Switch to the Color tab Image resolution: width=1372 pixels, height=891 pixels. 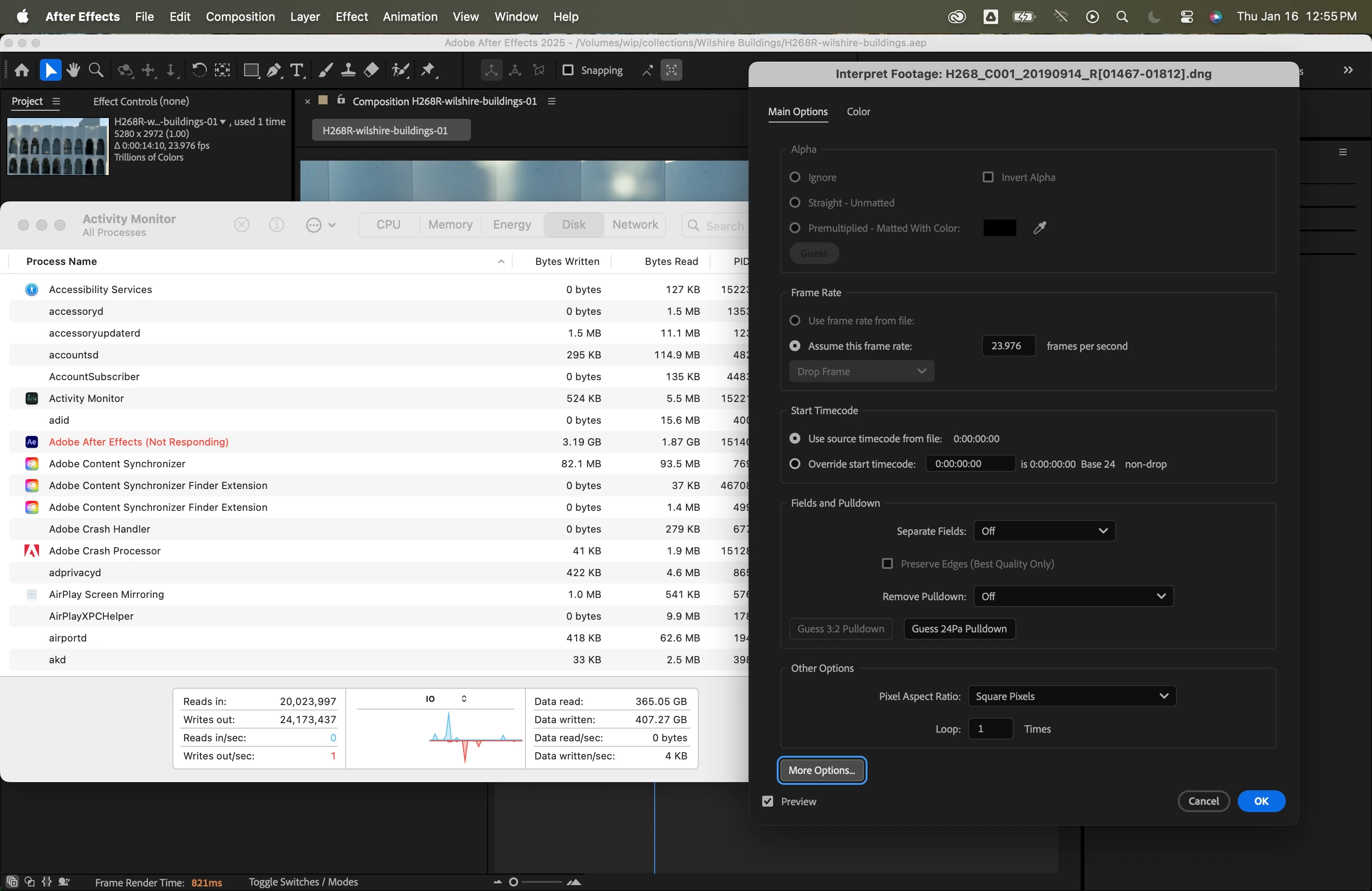[x=858, y=112]
